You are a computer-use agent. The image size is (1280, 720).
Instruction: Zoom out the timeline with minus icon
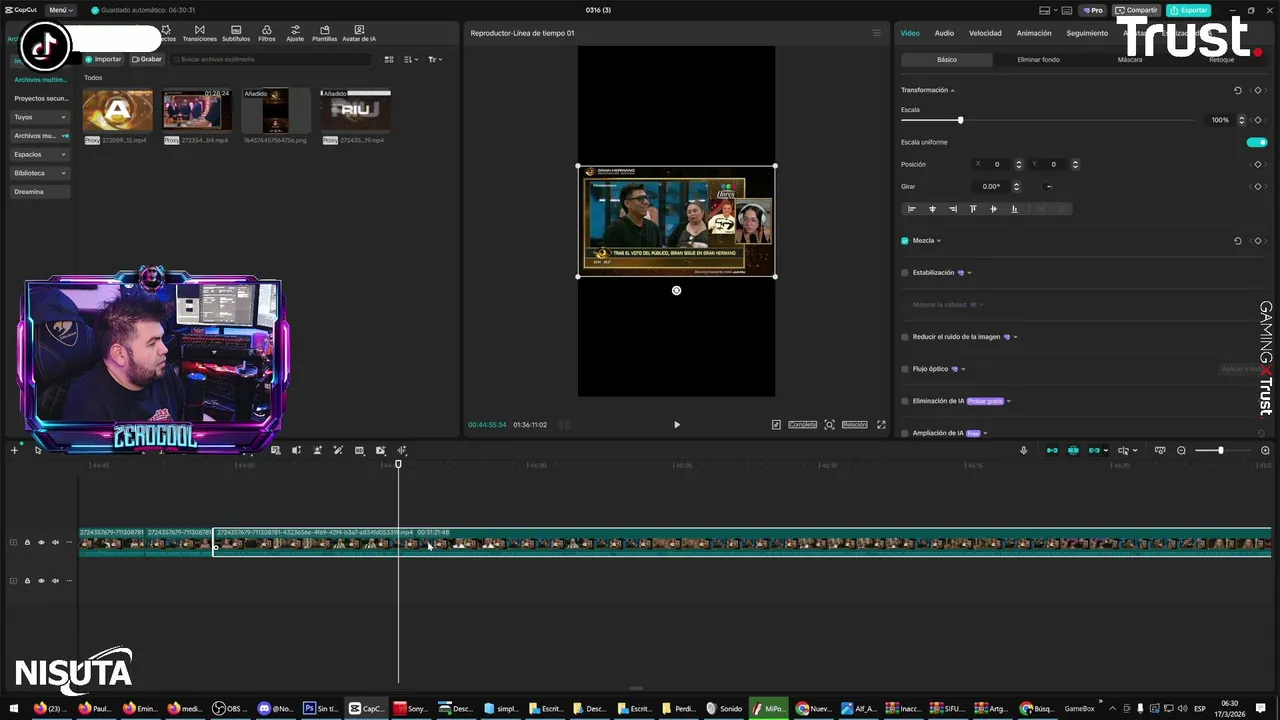tap(1181, 450)
